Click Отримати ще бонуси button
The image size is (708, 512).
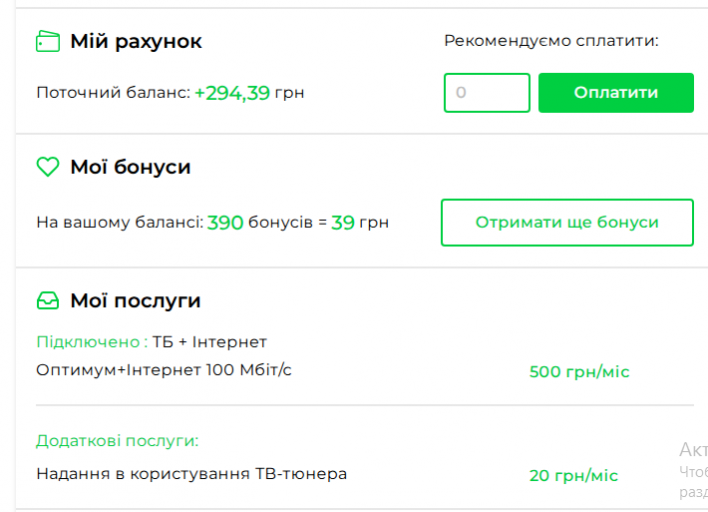pyautogui.click(x=567, y=222)
